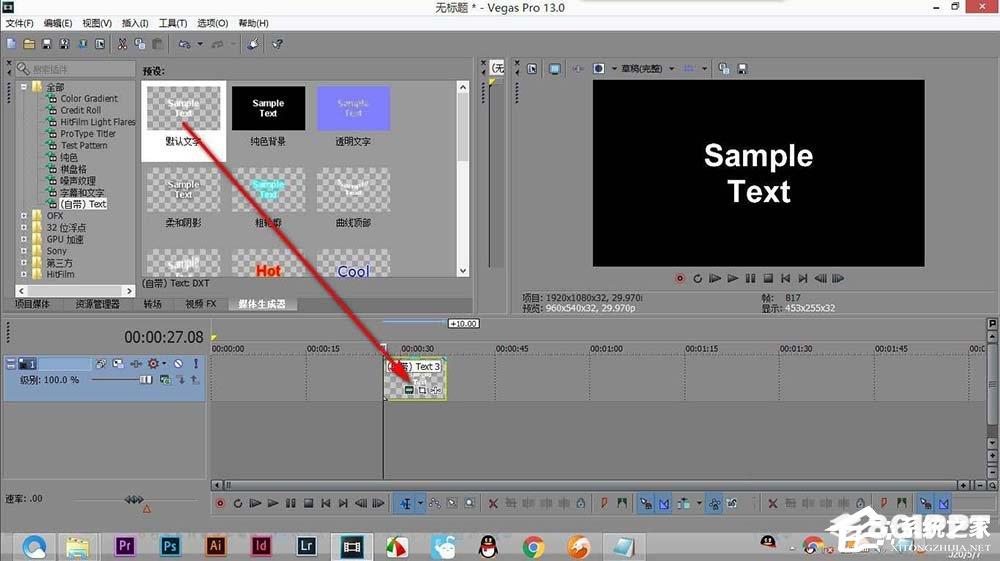Open a project using the folder icon
This screenshot has height=561, width=1000.
coord(29,44)
